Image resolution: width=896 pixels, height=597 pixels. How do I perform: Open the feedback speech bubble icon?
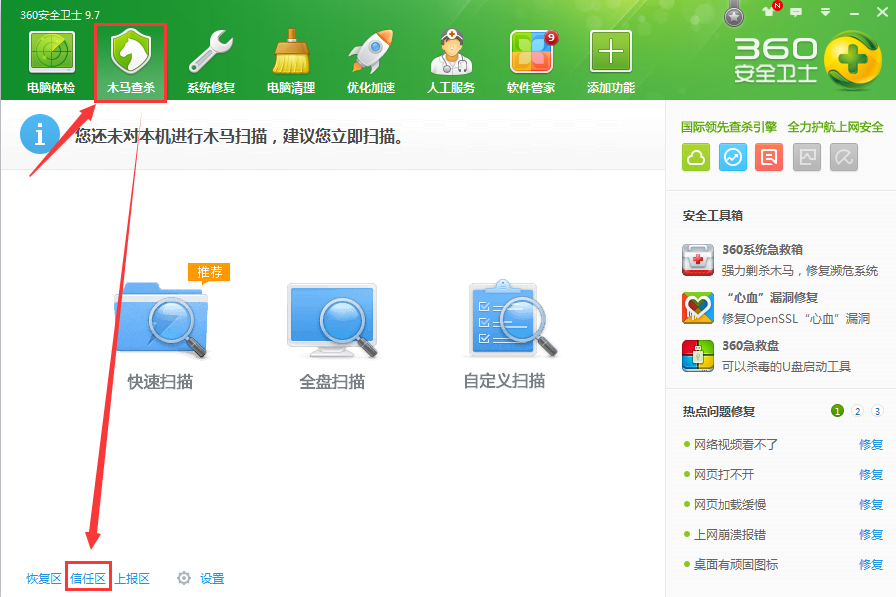(796, 12)
